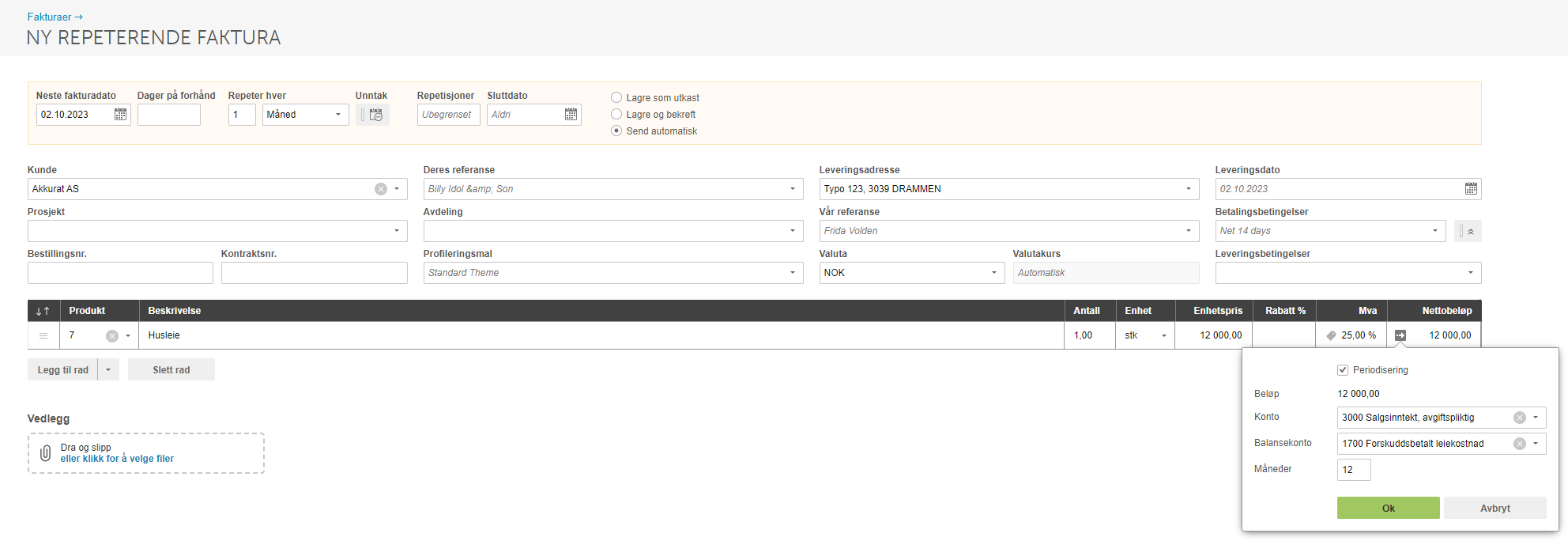Image resolution: width=1568 pixels, height=541 pixels.
Task: Open Profileringsmal Standard Theme dropdown
Action: (793, 273)
